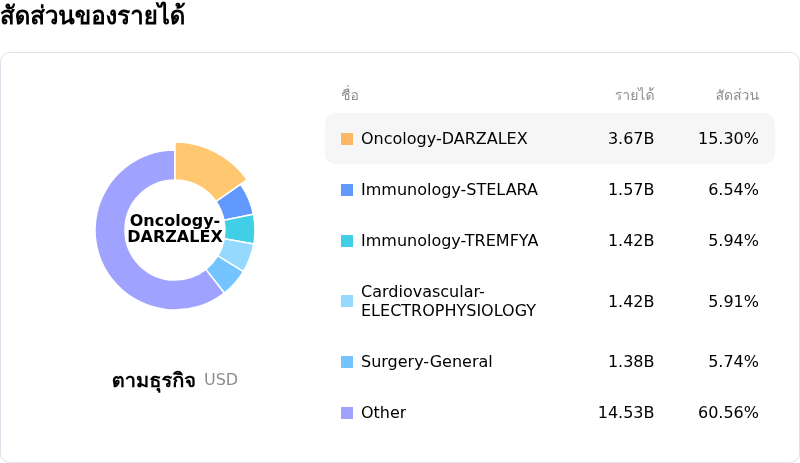
Task: Select the ตามธุรกิจ label below the chart
Action: tap(153, 381)
